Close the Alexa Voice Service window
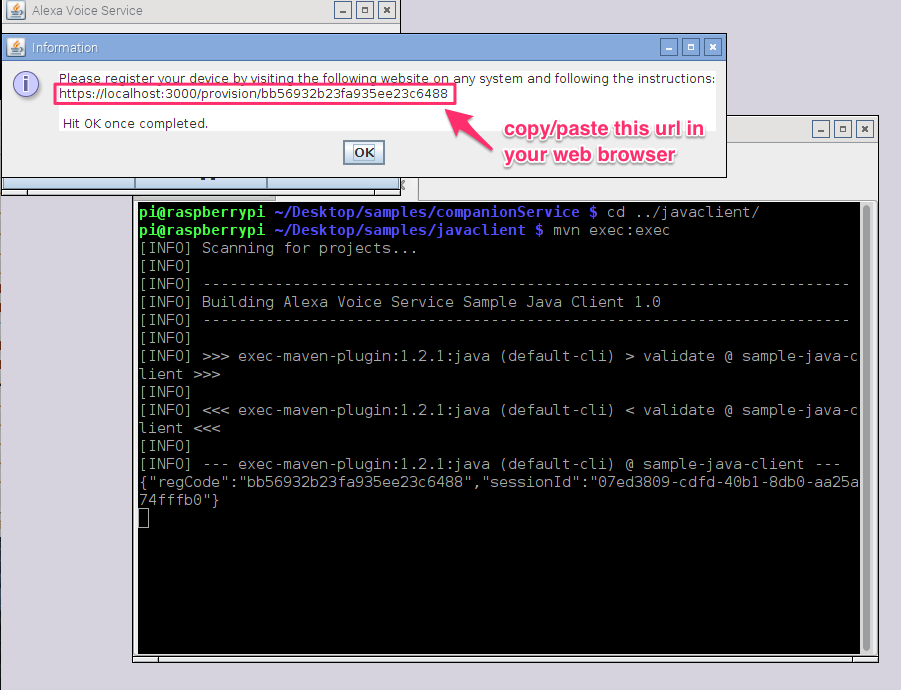901x690 pixels. point(387,10)
